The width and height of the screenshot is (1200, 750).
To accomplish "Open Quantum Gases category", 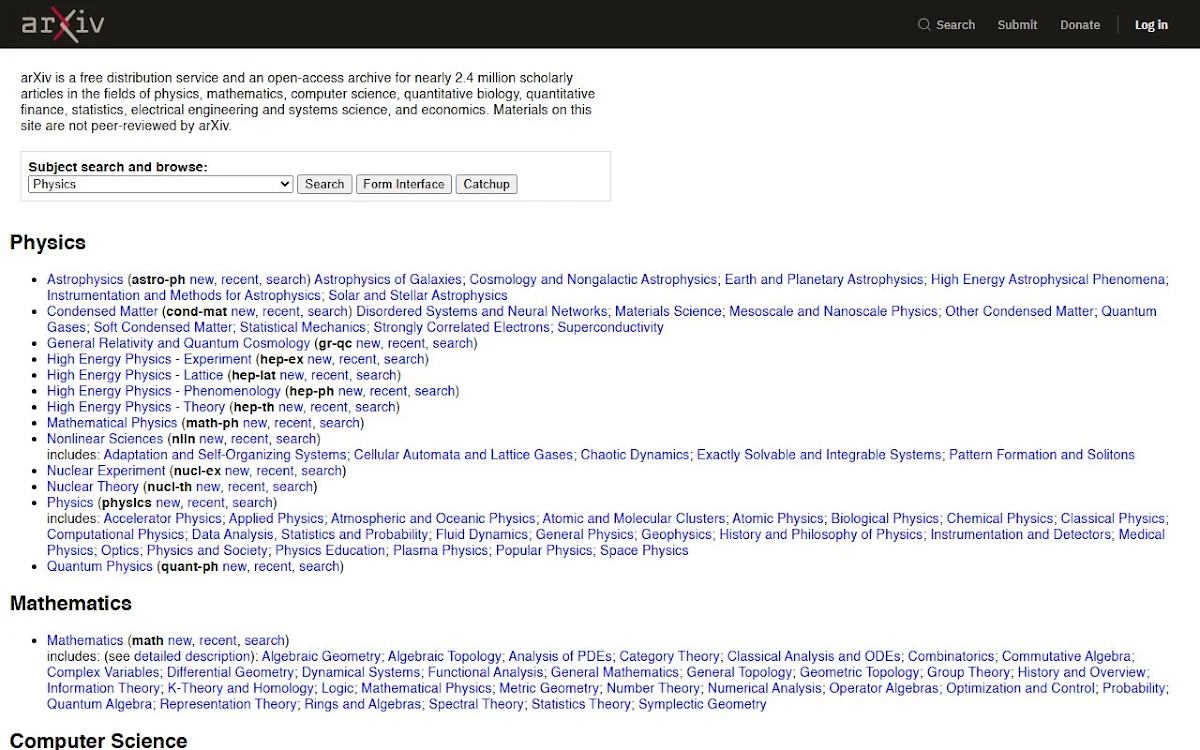I will pyautogui.click(x=1129, y=311).
